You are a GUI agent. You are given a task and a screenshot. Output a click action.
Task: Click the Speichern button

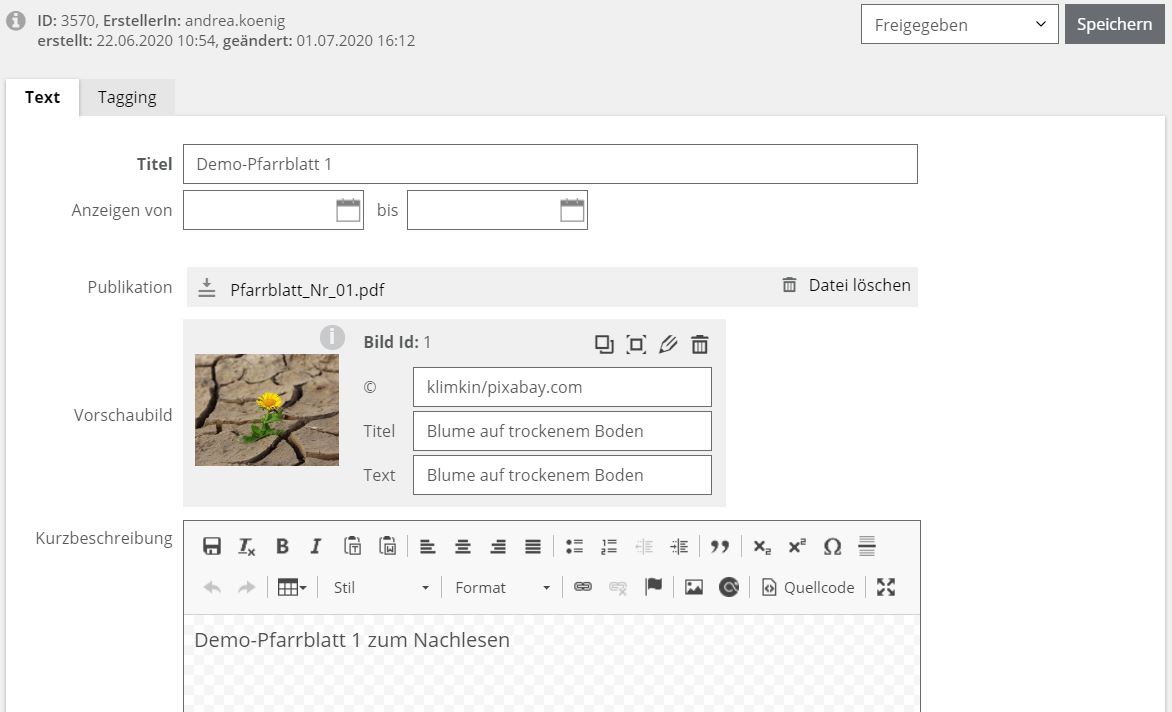tap(1114, 24)
